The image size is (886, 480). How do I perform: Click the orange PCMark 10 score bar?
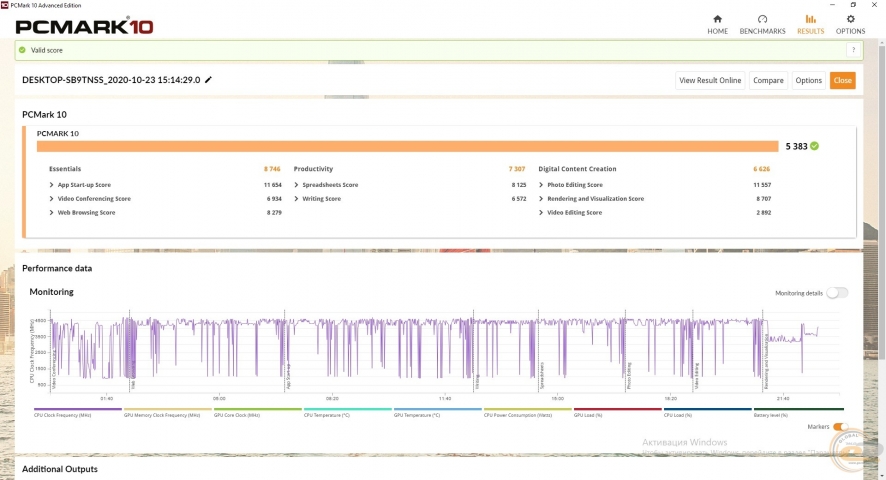tap(407, 146)
